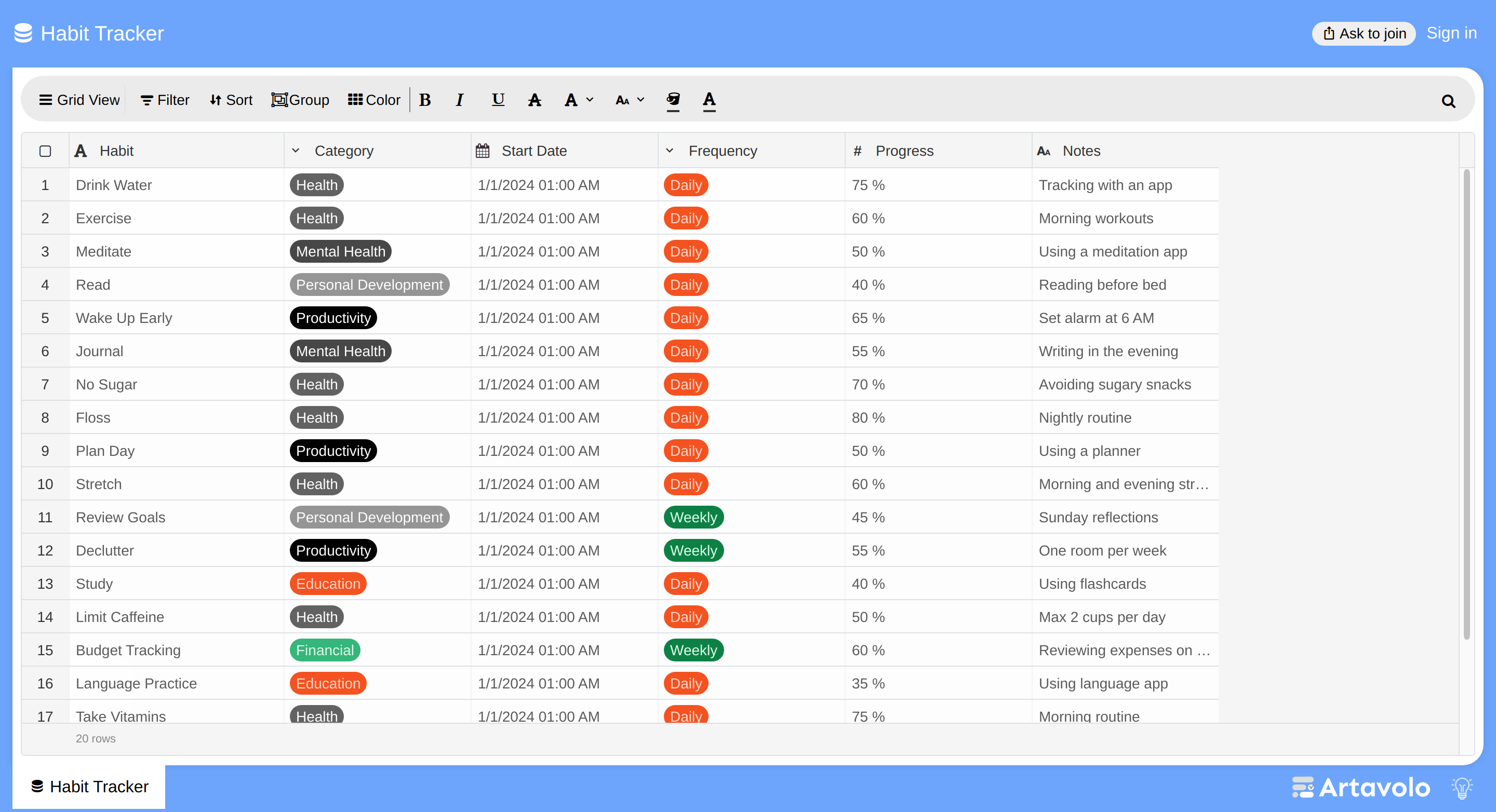Click the database logo icon

pos(23,33)
